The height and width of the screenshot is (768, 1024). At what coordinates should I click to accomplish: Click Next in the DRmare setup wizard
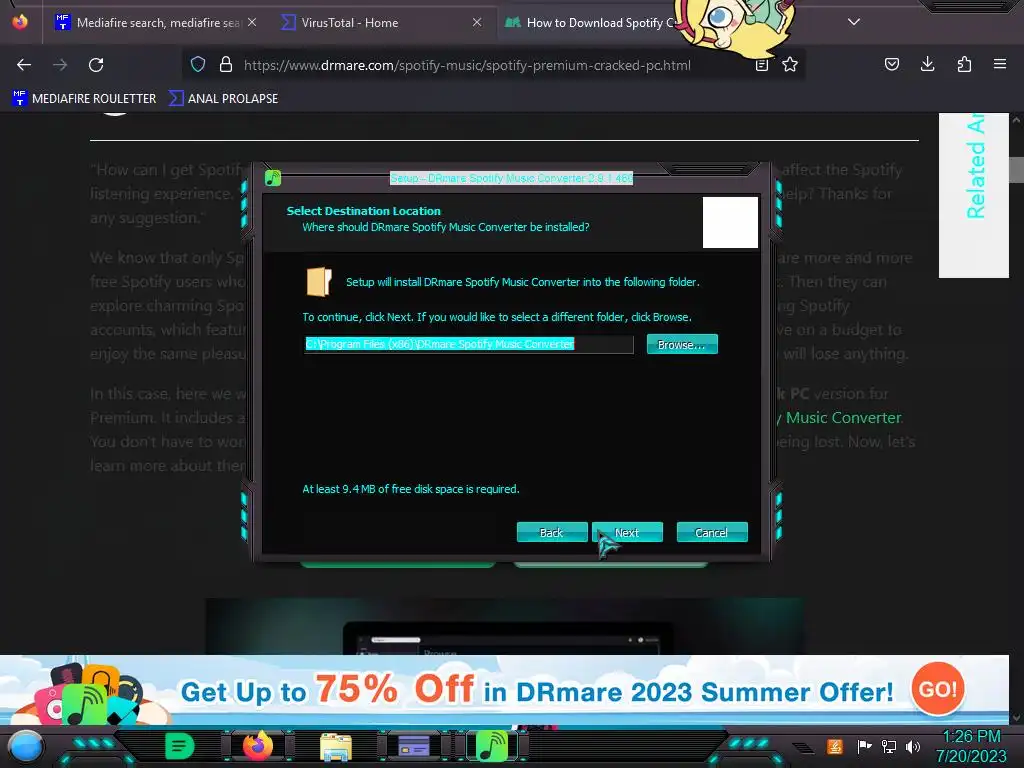coord(627,532)
